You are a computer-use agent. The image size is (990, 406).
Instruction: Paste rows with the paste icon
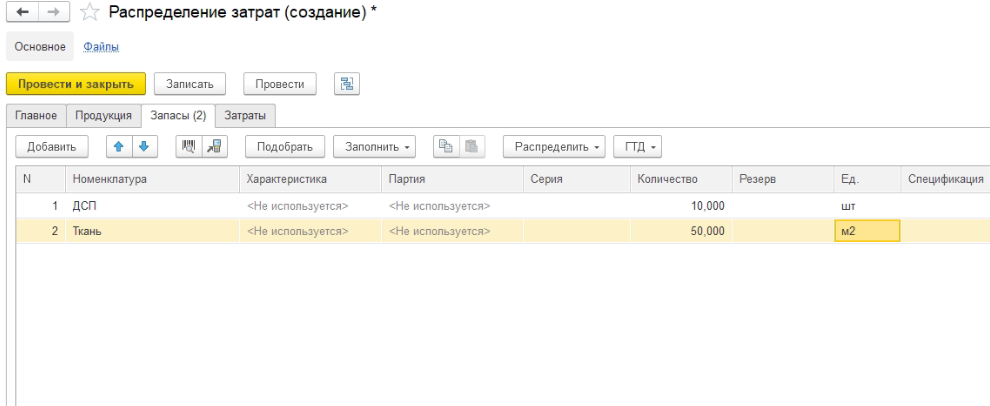[x=472, y=146]
